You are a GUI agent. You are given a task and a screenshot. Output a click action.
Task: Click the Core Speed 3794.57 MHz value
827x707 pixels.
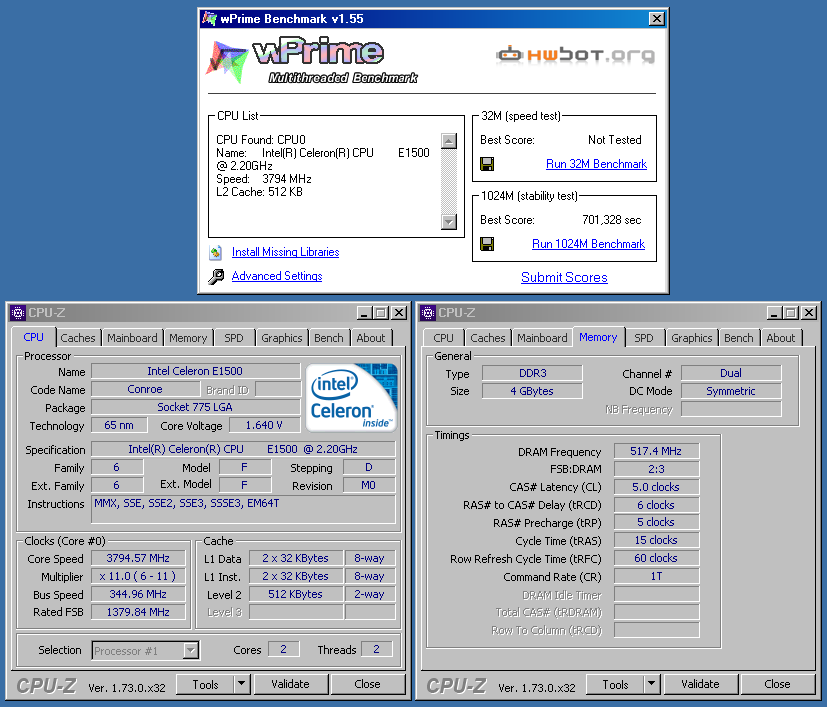pos(138,558)
